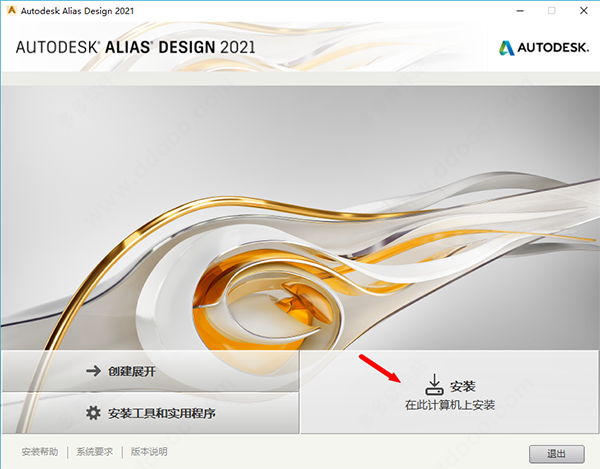The image size is (600, 469).
Task: Choose 在此计算机上安装 to install on this computer
Action: point(450,392)
